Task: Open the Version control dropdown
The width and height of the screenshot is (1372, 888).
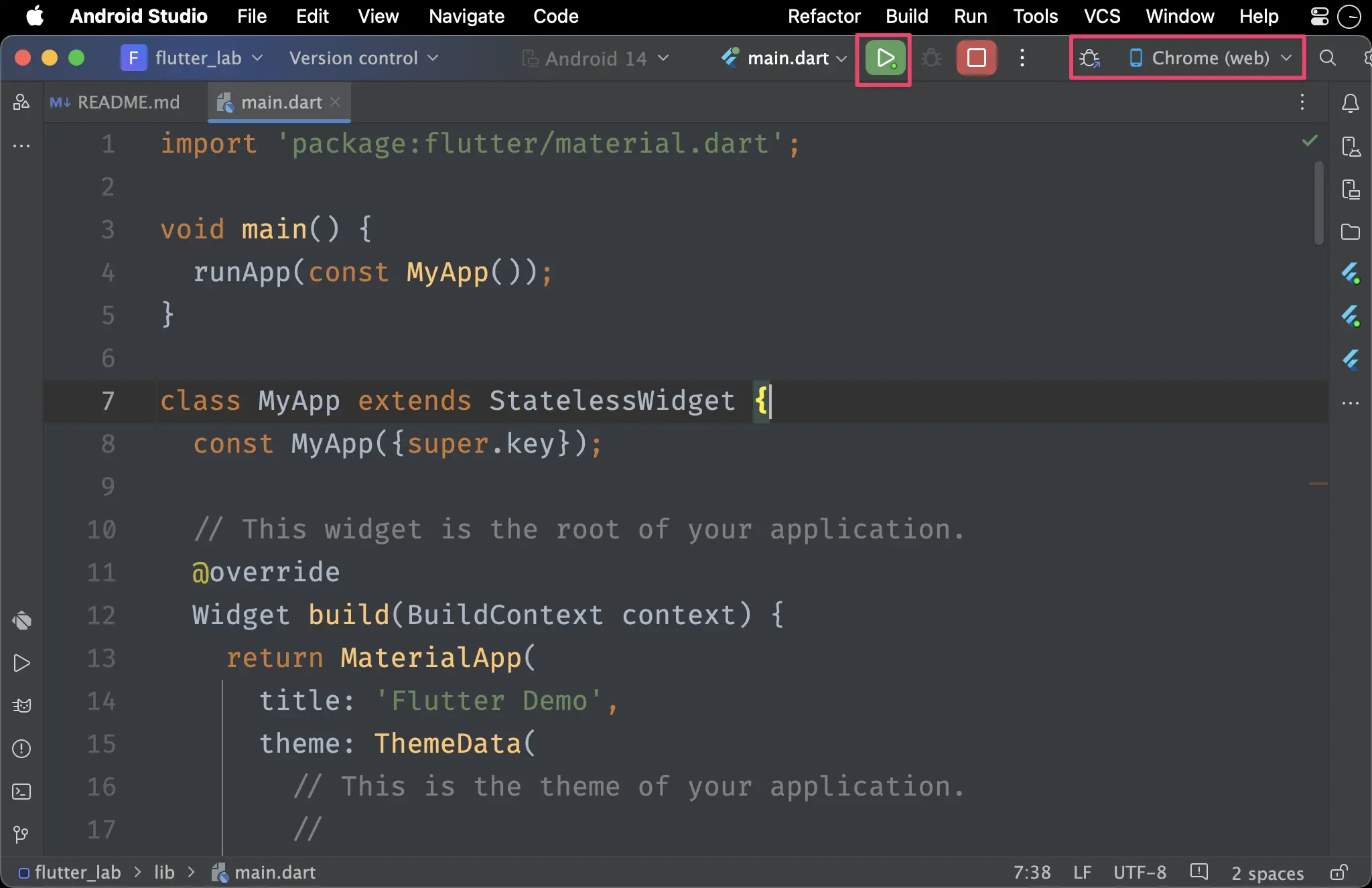Action: click(364, 58)
